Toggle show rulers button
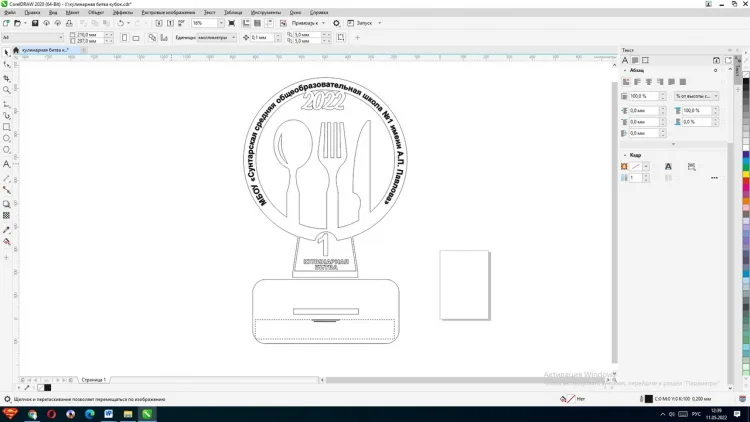 click(246, 23)
